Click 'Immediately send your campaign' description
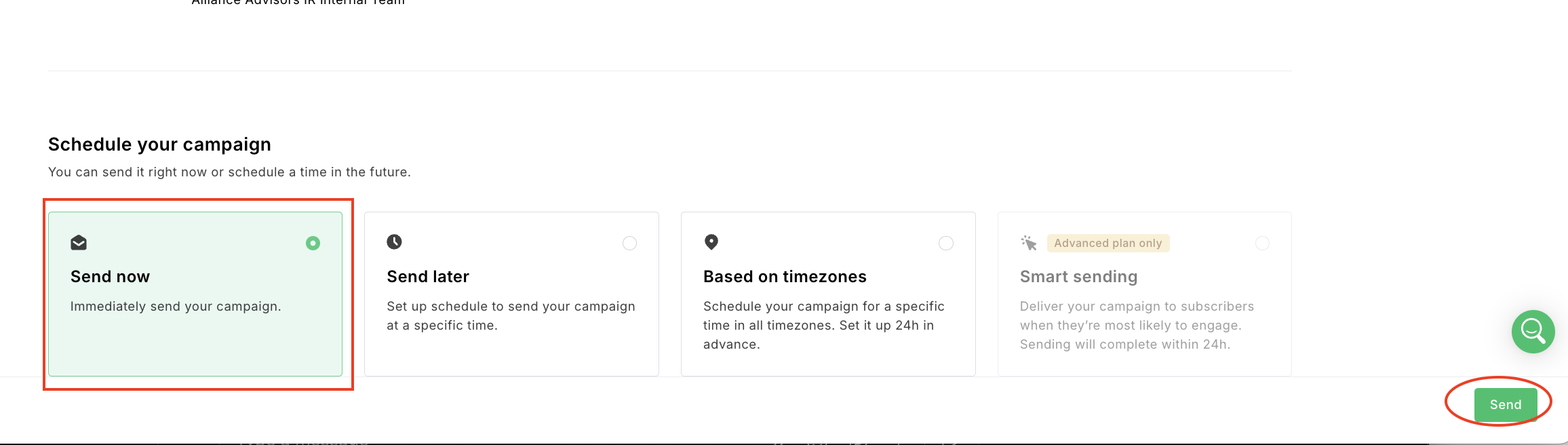The width and height of the screenshot is (1568, 445). pos(176,307)
